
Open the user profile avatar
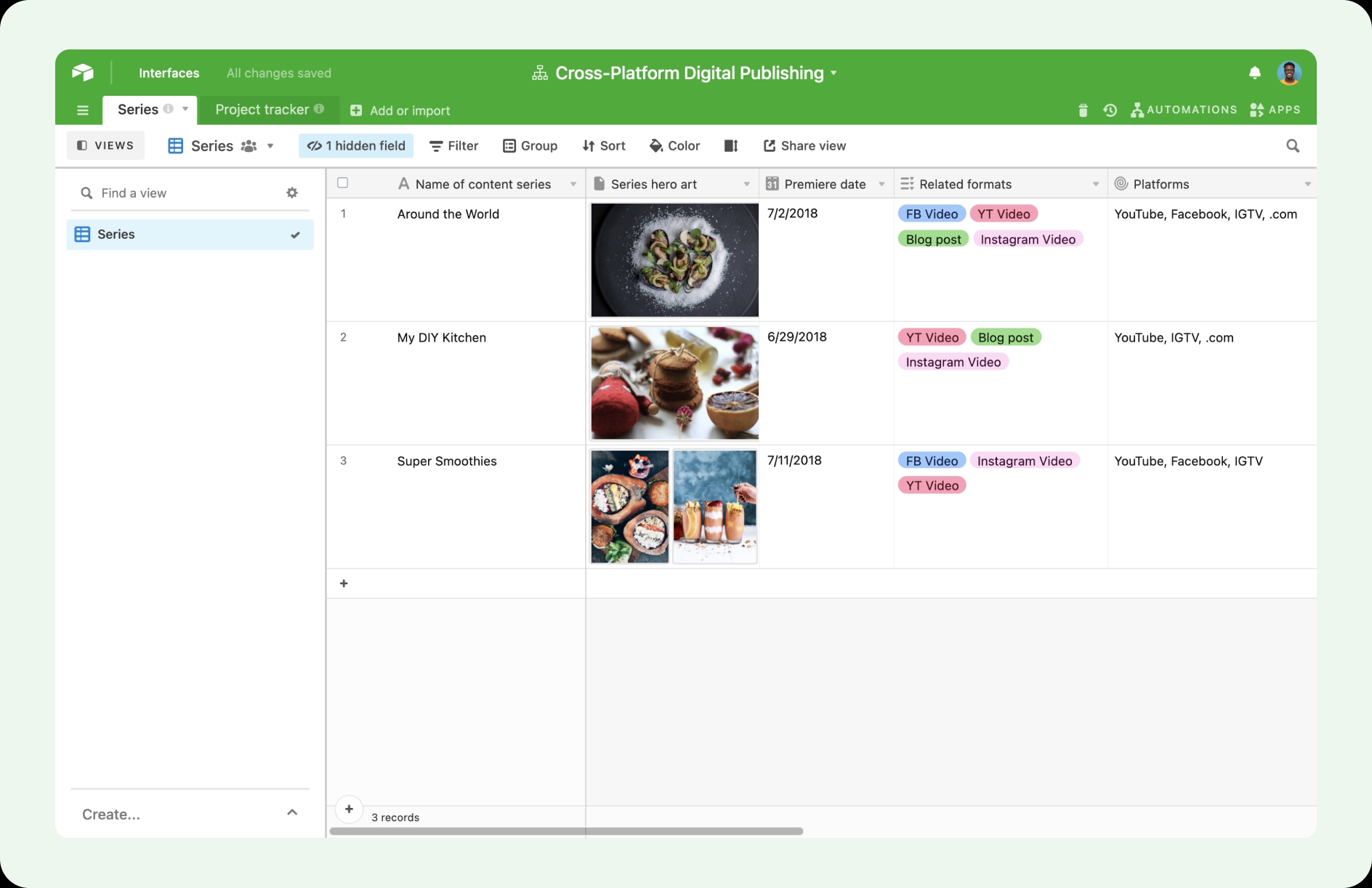(x=1289, y=73)
